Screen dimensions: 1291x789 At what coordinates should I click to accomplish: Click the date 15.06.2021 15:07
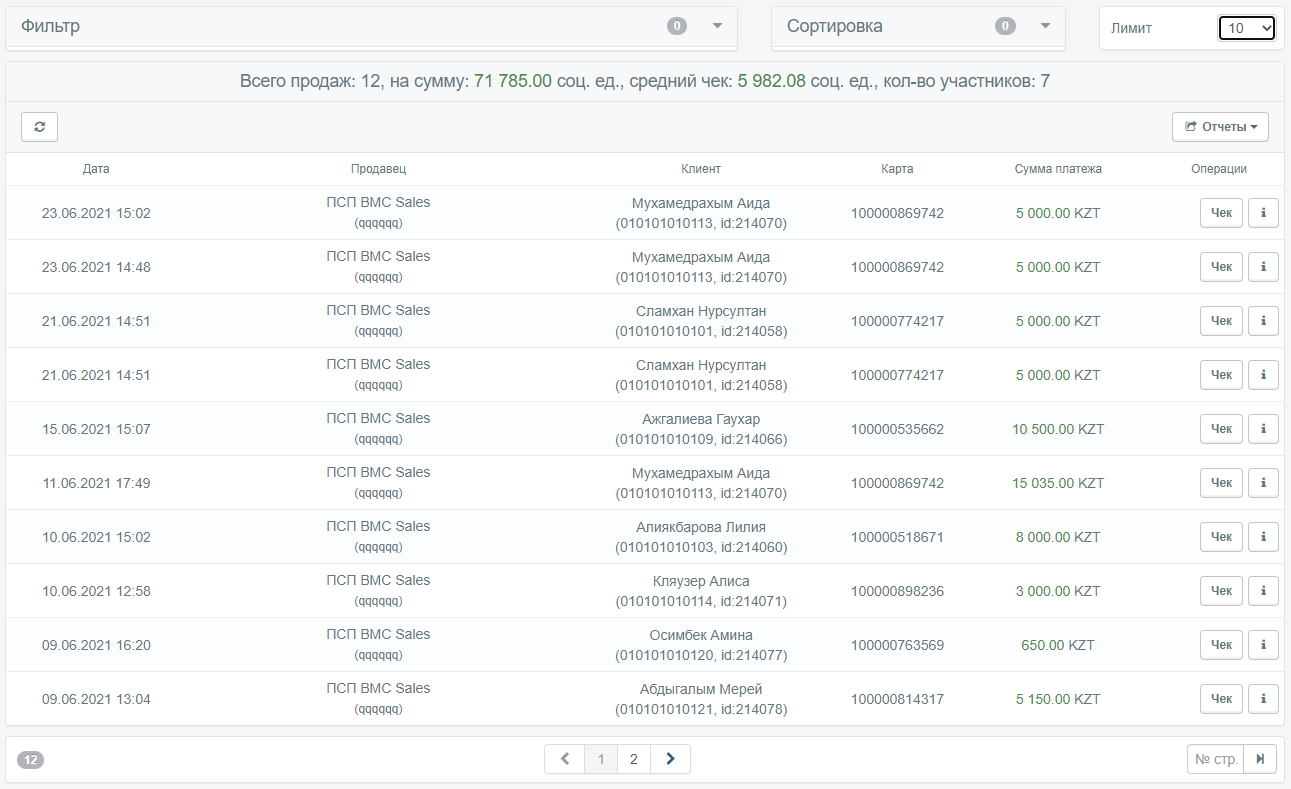96,429
